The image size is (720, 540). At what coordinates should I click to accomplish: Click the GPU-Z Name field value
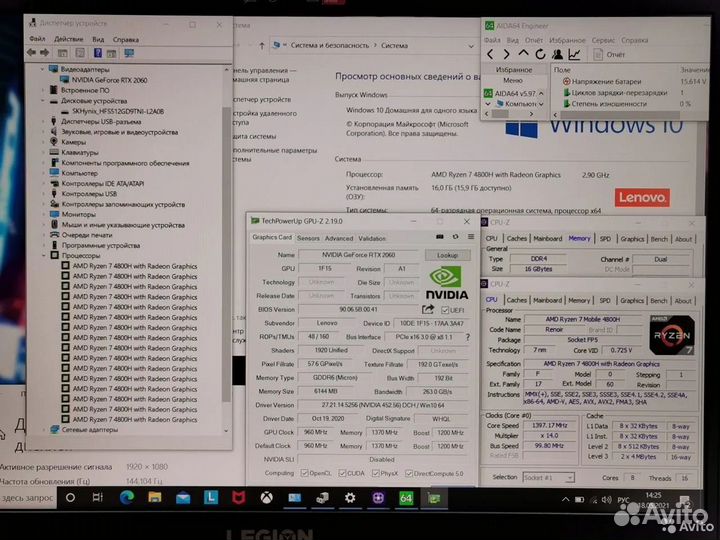pos(358,255)
